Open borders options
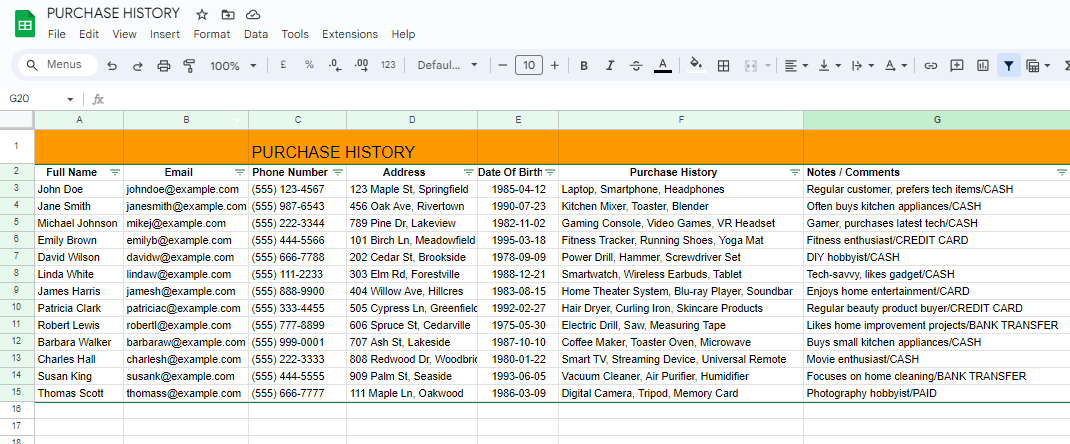Screen dimensions: 1070x444 (723, 65)
